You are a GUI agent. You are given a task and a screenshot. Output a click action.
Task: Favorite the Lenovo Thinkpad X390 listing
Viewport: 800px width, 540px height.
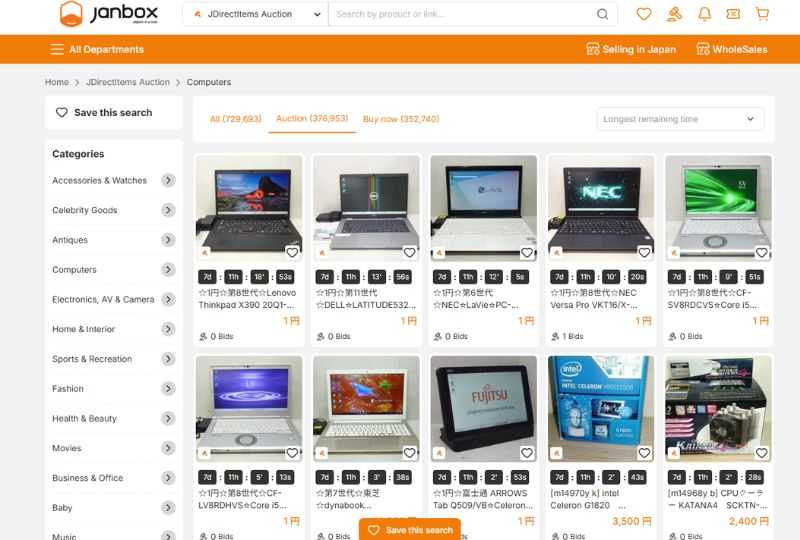click(292, 252)
